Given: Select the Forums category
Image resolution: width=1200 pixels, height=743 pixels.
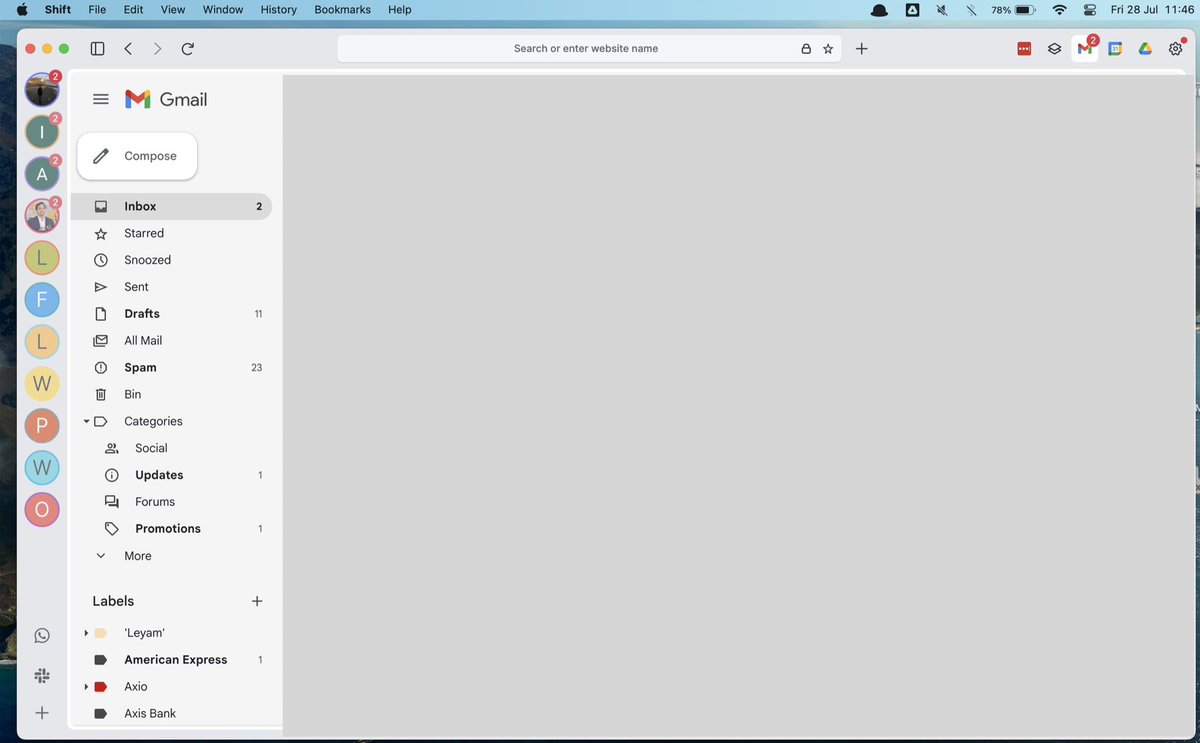Looking at the screenshot, I should tap(171, 502).
